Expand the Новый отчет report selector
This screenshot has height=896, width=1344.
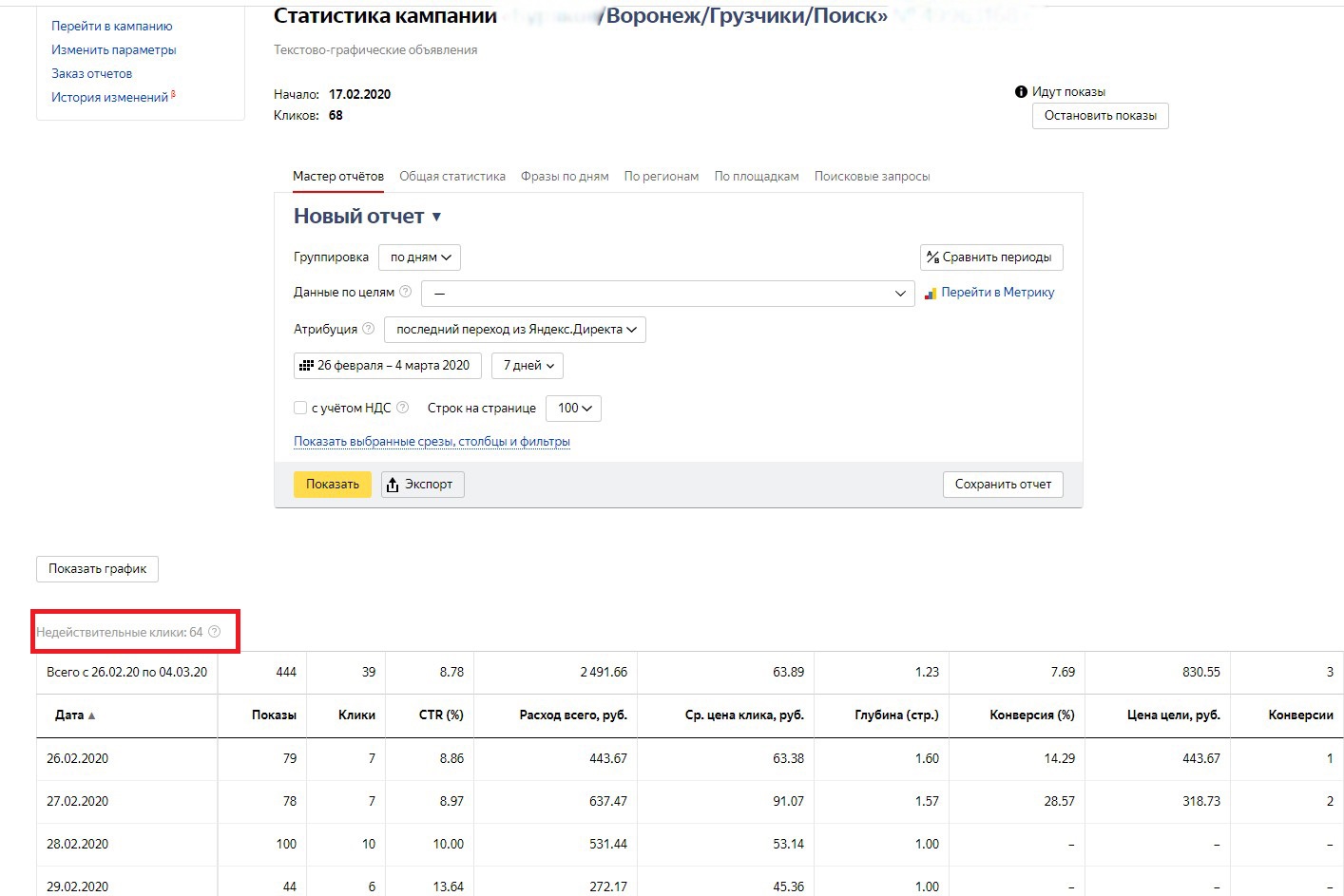367,217
